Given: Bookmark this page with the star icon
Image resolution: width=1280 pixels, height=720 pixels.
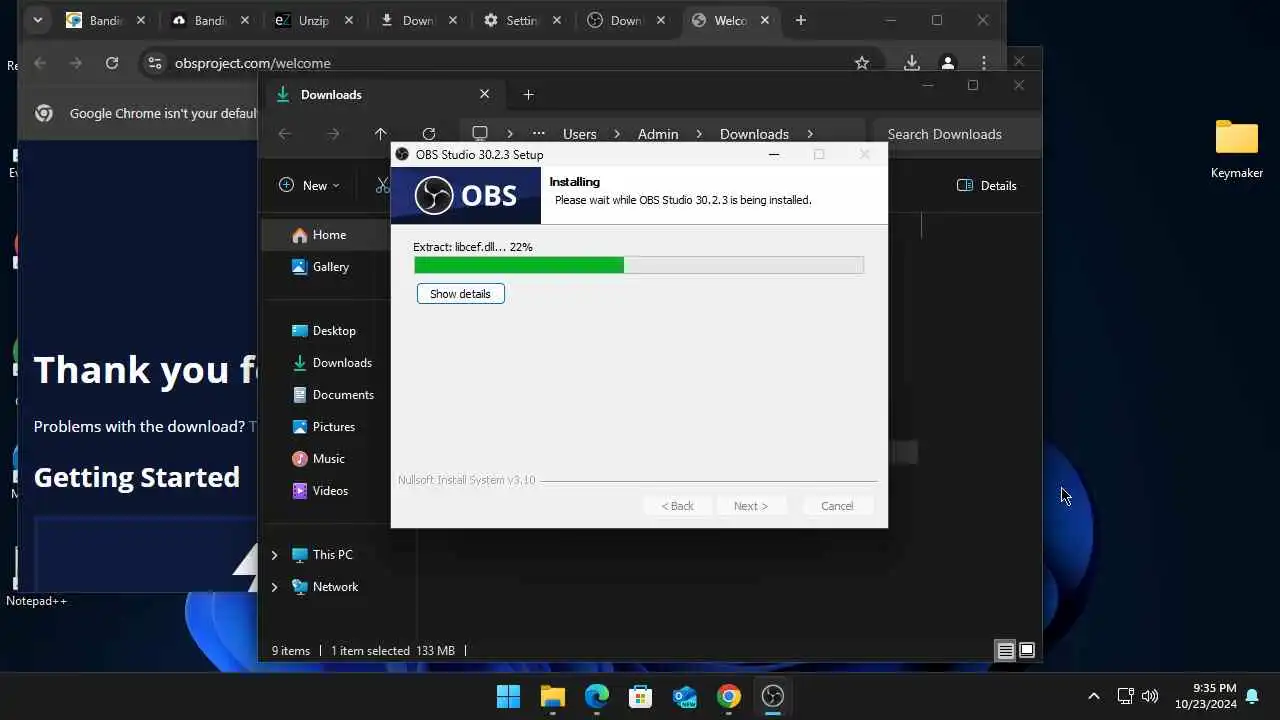Looking at the screenshot, I should click(x=862, y=63).
